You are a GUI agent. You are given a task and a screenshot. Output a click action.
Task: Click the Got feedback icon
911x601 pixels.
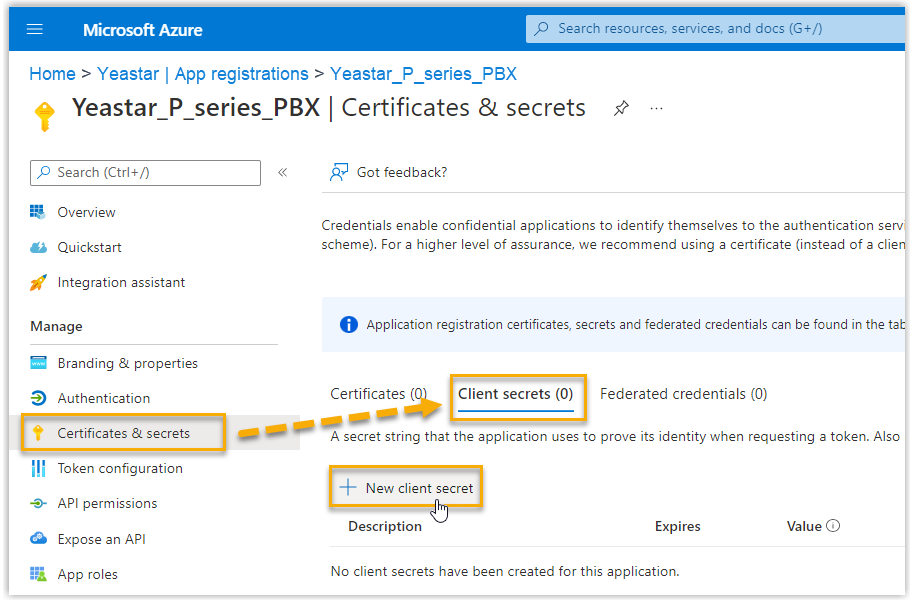coord(340,172)
